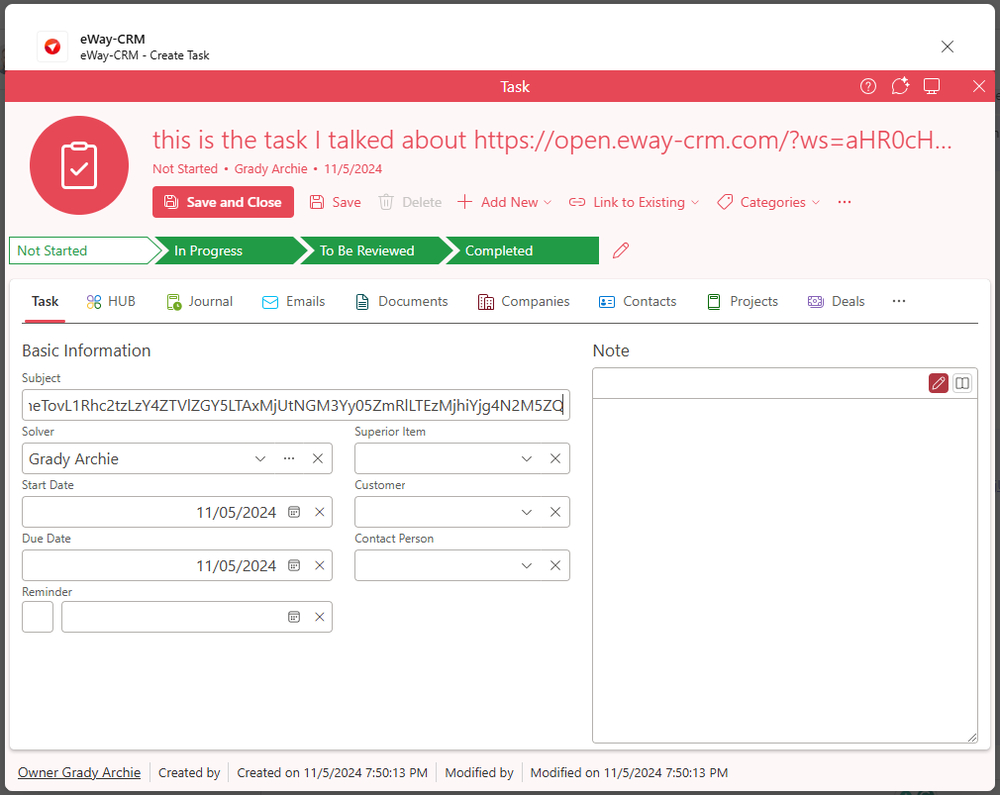Open the help icon in the red banner
The image size is (1000, 795).
click(x=867, y=86)
